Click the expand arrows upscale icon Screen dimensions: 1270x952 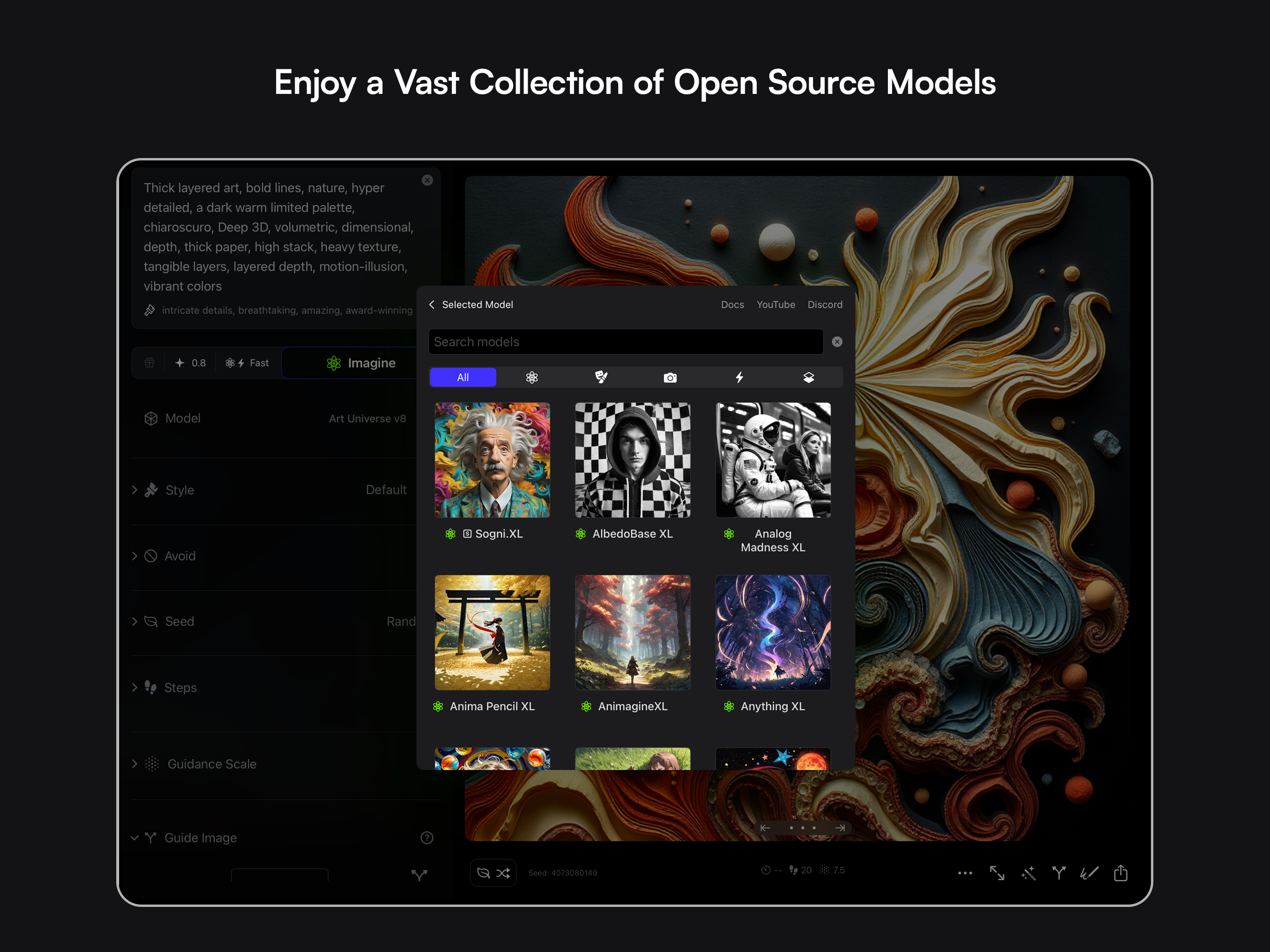tap(997, 873)
